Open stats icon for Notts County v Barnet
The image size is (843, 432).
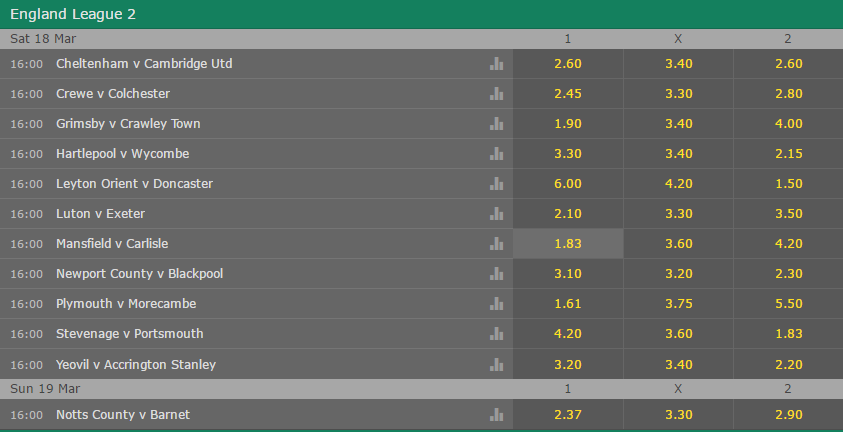(496, 415)
